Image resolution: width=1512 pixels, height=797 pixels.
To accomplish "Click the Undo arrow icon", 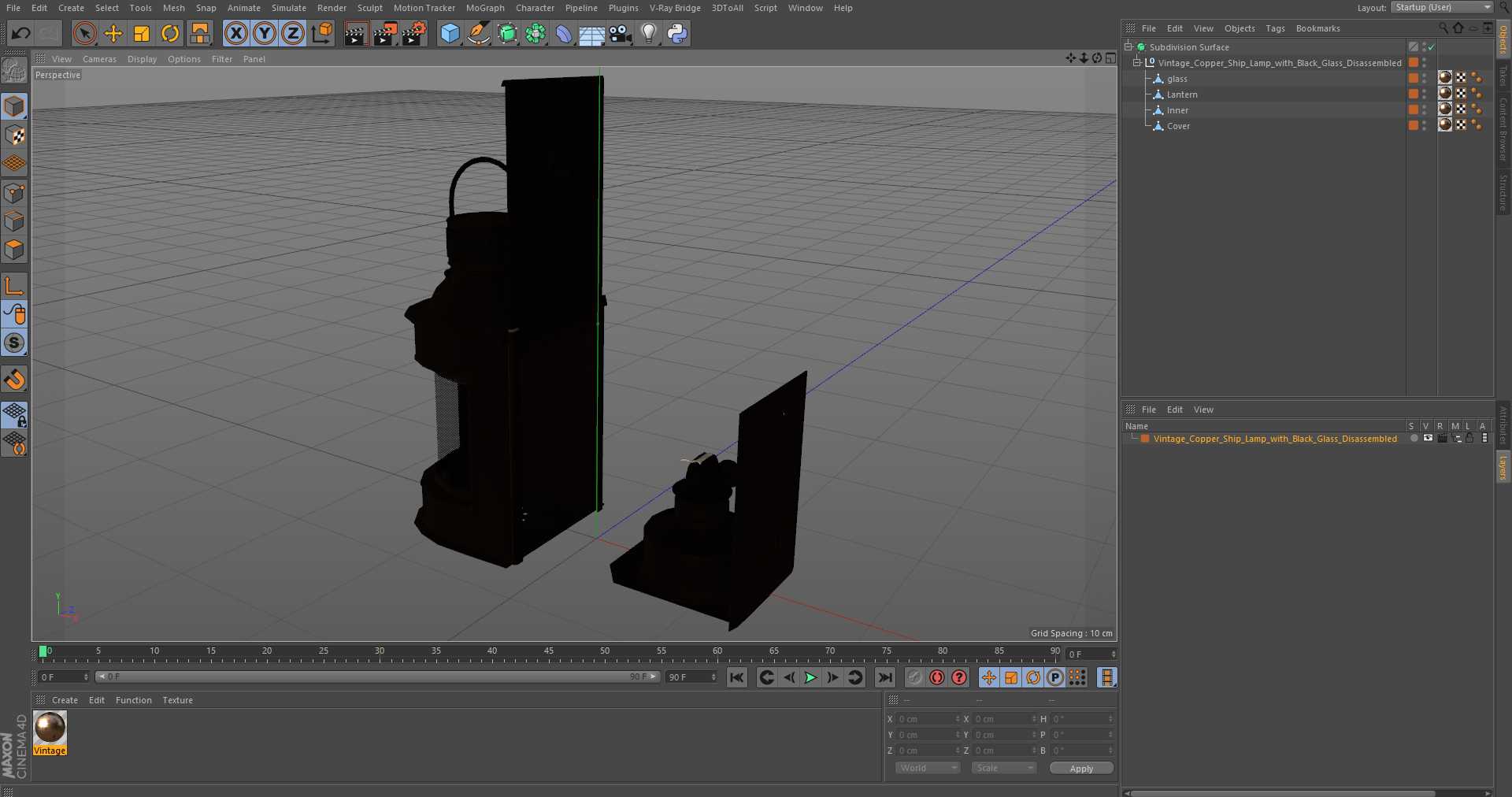I will coord(21,33).
